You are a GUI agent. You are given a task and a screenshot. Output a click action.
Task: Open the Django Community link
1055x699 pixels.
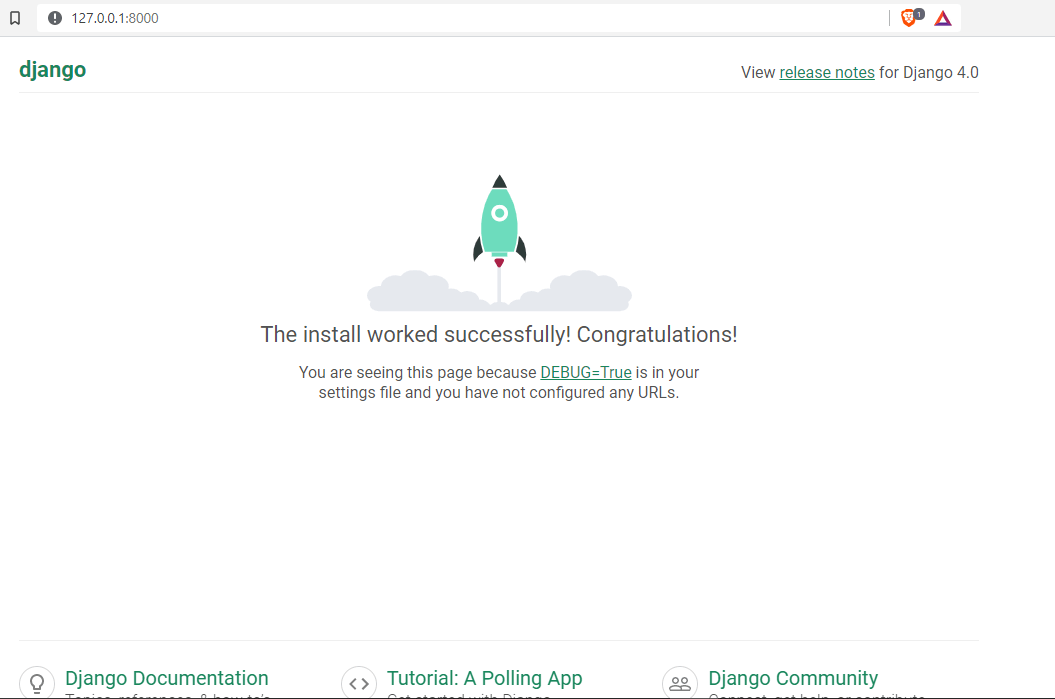point(793,678)
